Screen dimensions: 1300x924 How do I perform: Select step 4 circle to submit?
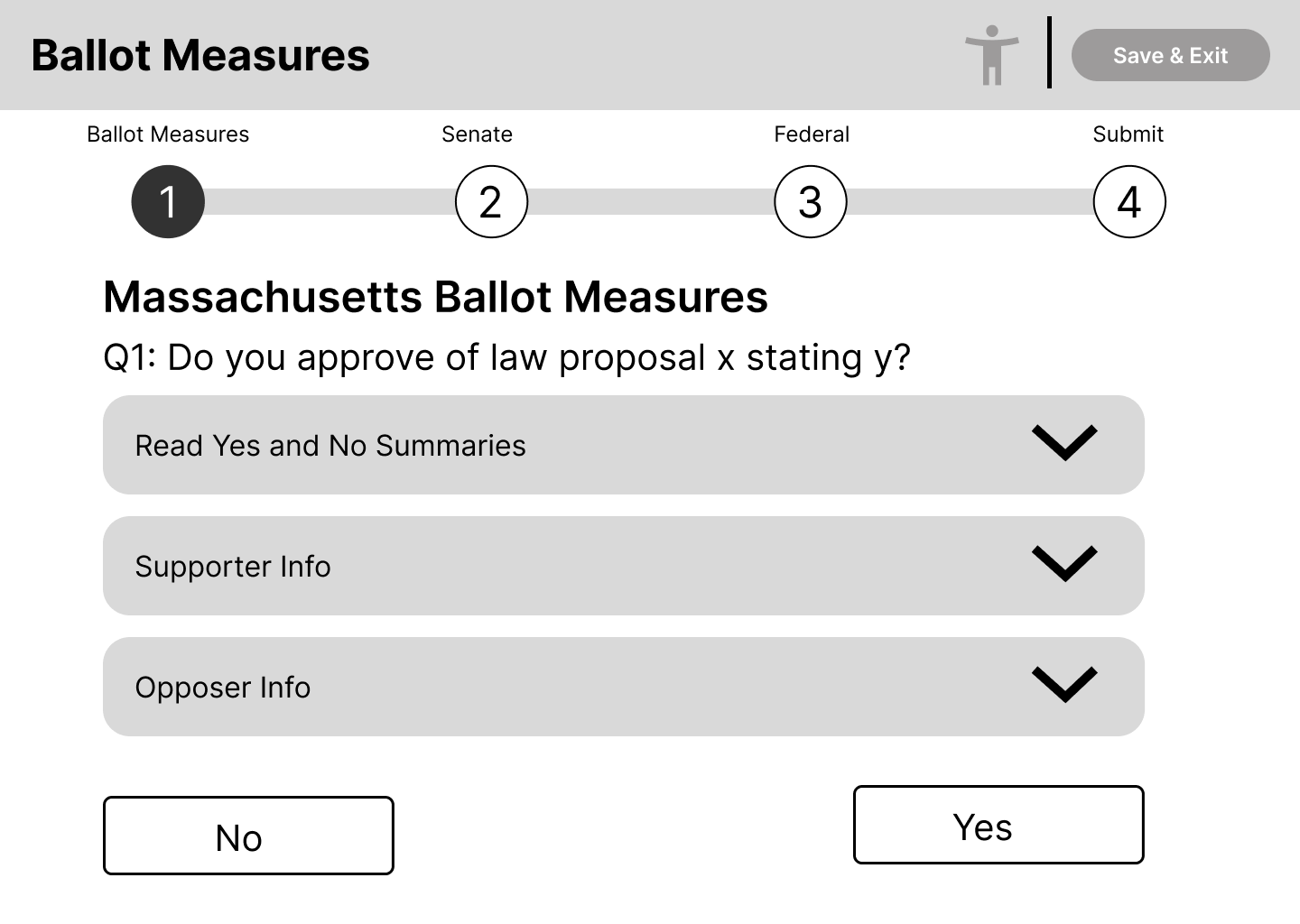[1128, 202]
